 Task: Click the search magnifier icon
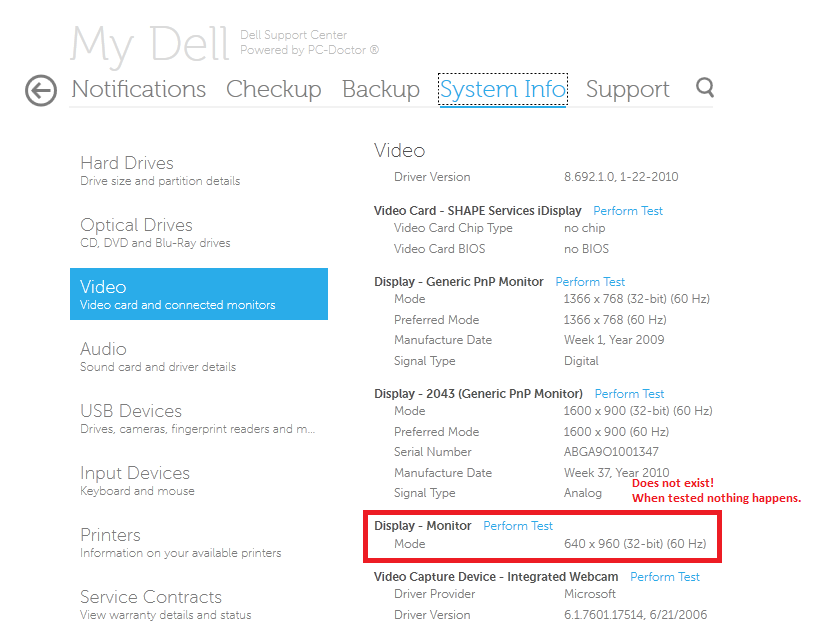coord(704,88)
